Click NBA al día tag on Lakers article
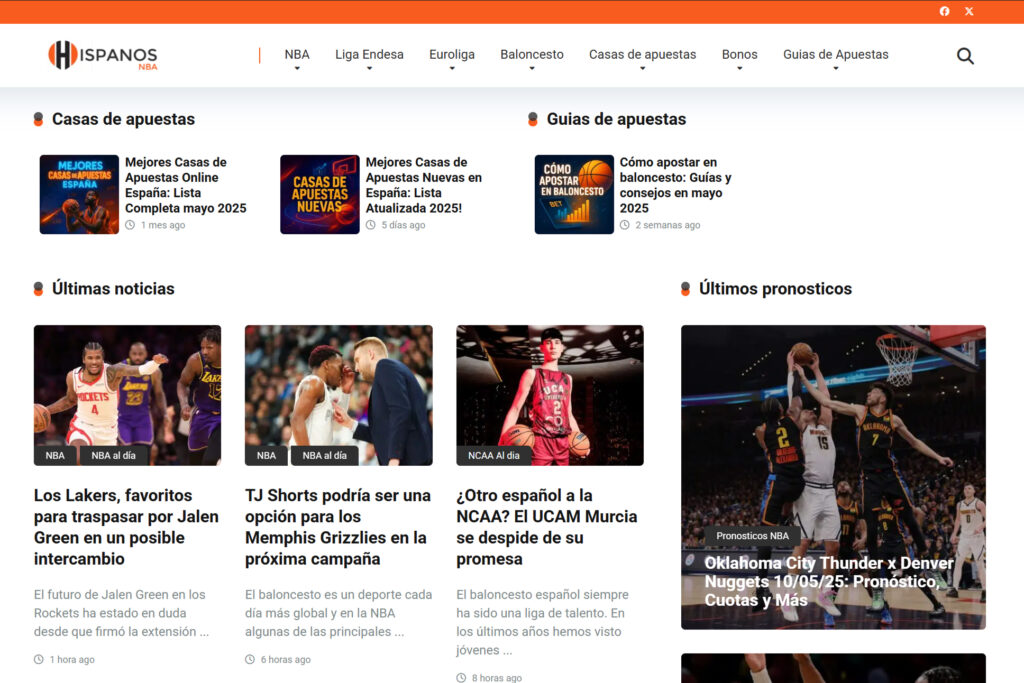Viewport: 1024px width, 683px height. tap(114, 455)
